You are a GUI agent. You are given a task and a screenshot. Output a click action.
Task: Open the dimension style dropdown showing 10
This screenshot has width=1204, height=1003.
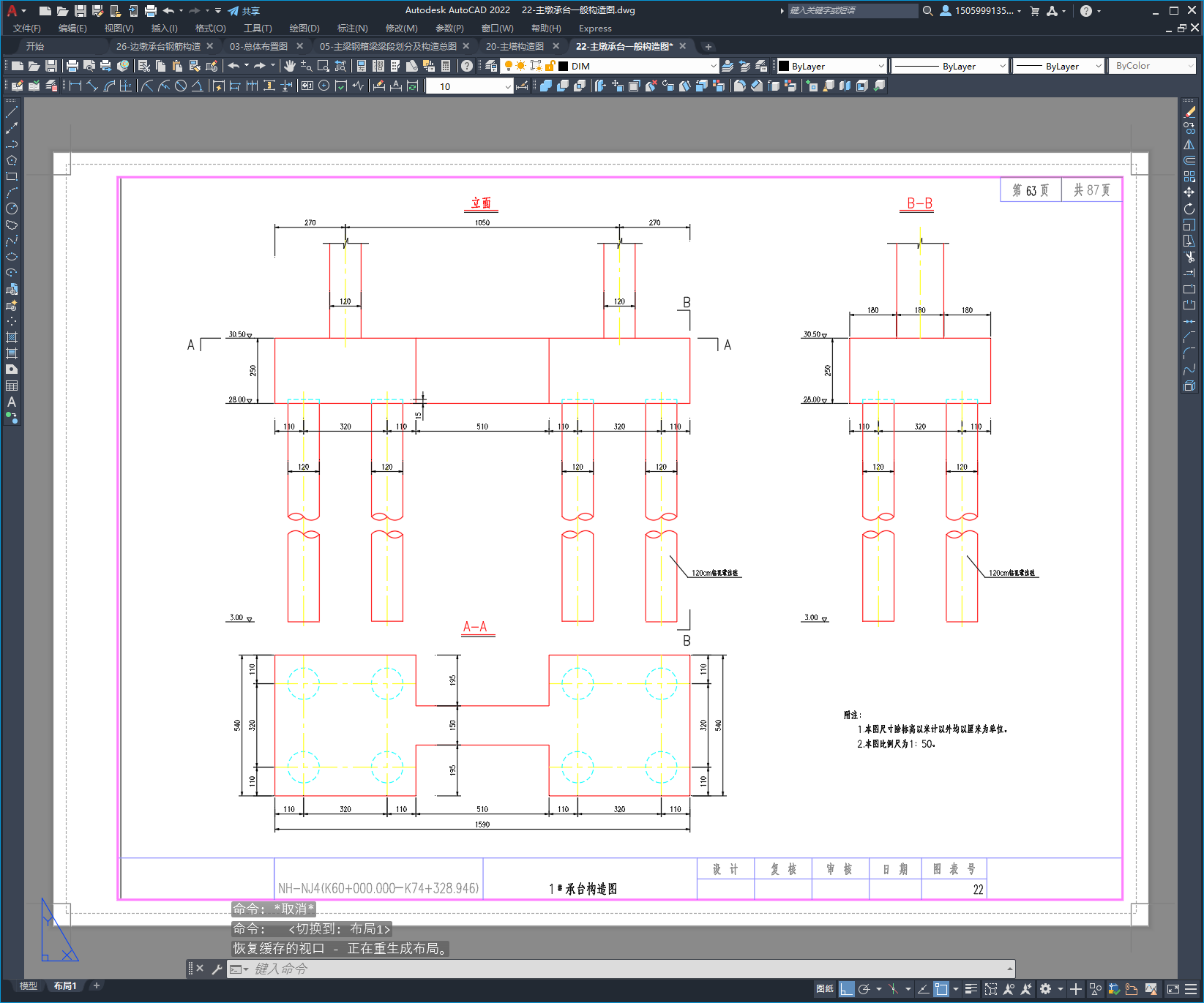[x=469, y=86]
